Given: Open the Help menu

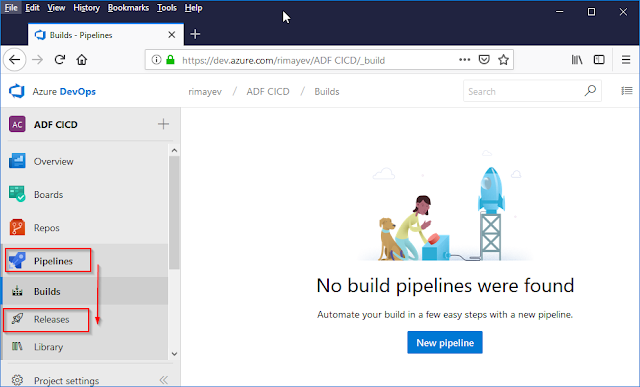Looking at the screenshot, I should (193, 8).
